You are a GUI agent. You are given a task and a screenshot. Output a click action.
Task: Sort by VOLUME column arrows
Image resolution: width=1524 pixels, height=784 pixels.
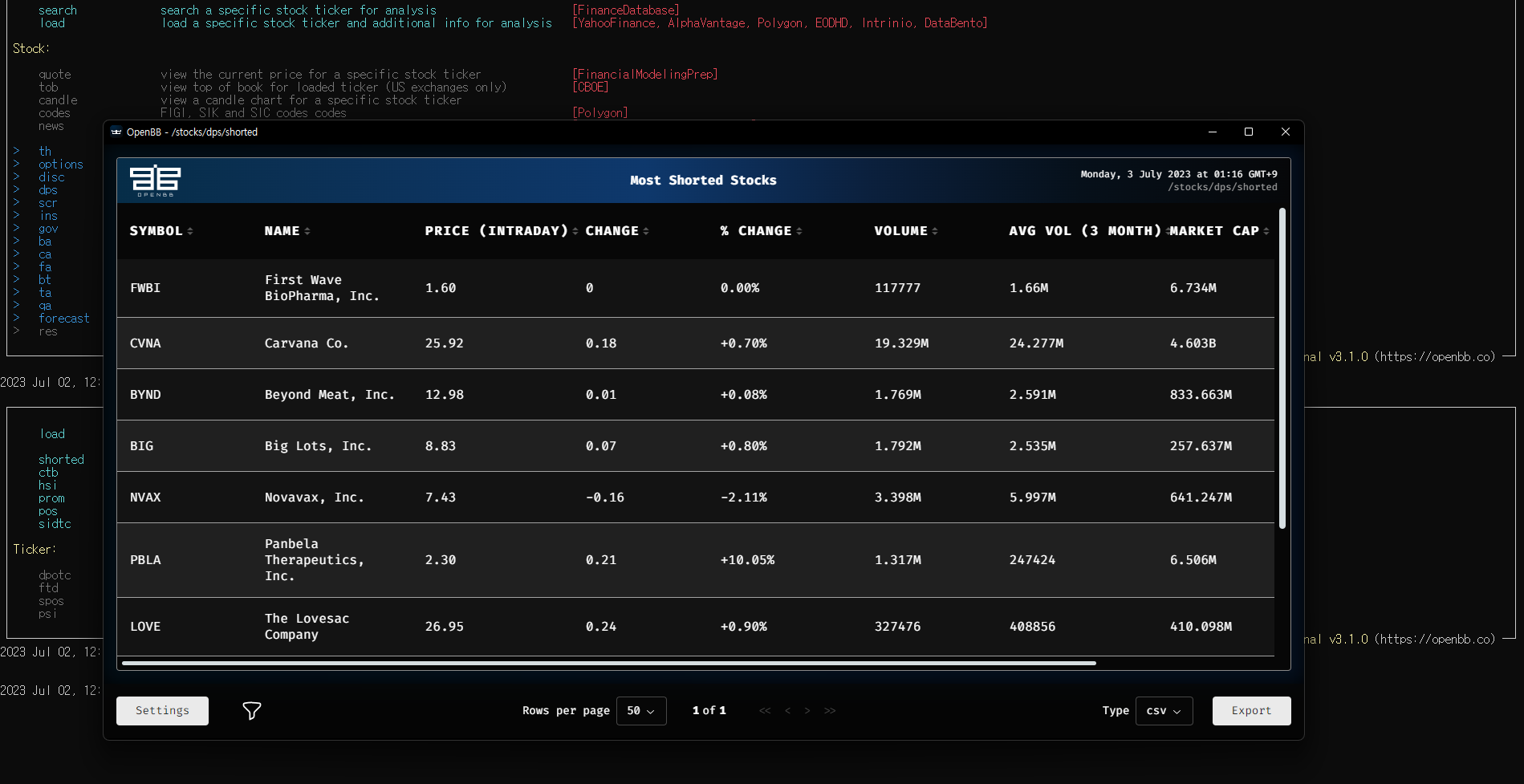point(935,231)
